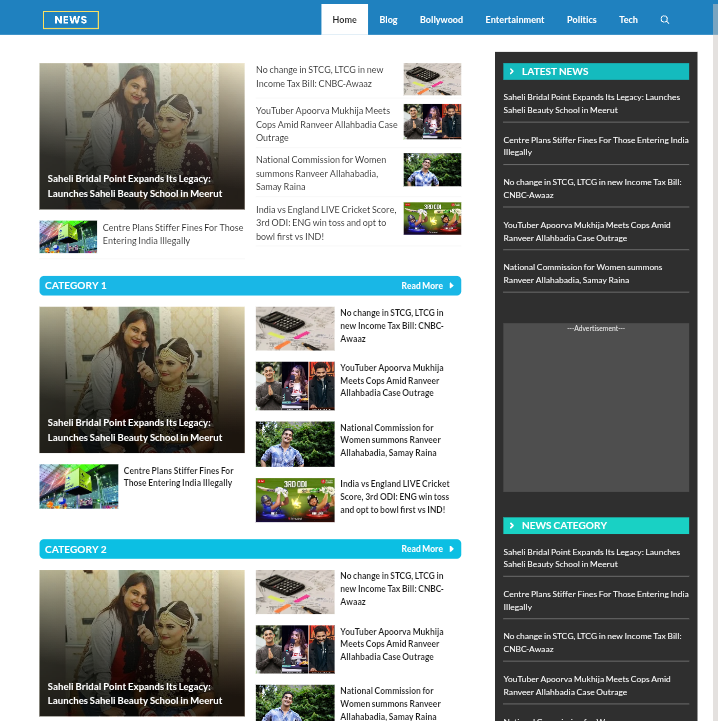Image resolution: width=718 pixels, height=721 pixels.
Task: Click top section National Commission man thumbnail
Action: pos(432,170)
